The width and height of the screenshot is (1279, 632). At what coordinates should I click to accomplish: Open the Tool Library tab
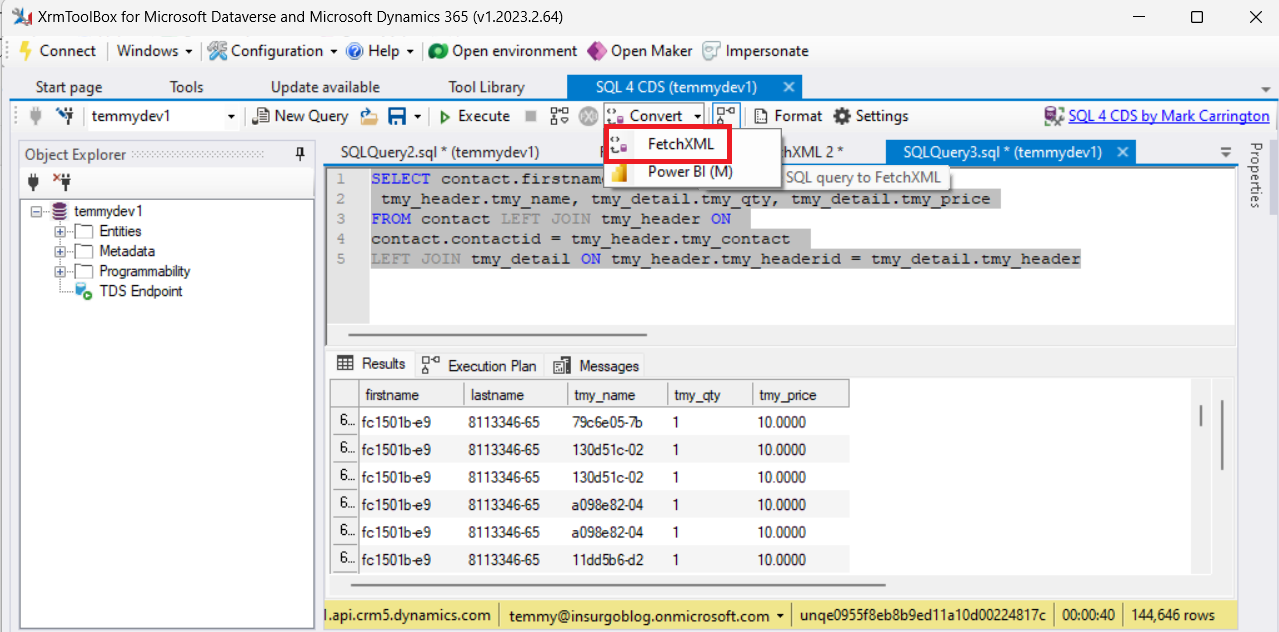point(486,87)
